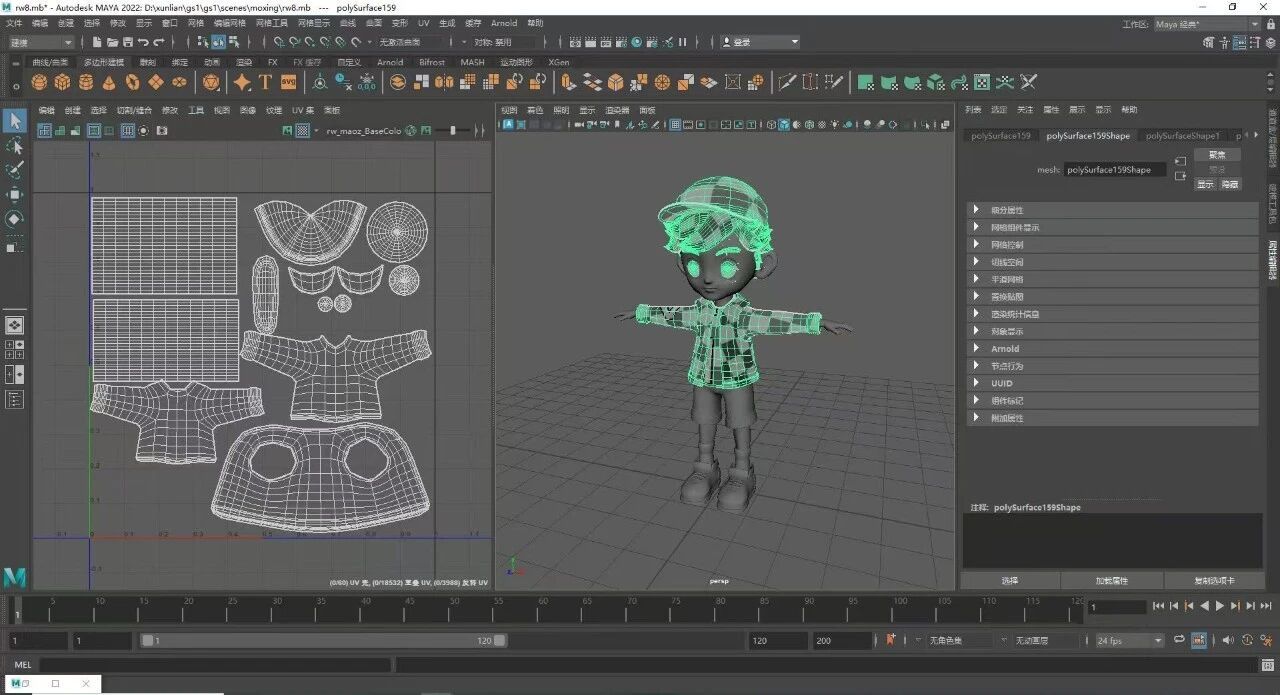Click the SVG import shelf icon

click(288, 82)
